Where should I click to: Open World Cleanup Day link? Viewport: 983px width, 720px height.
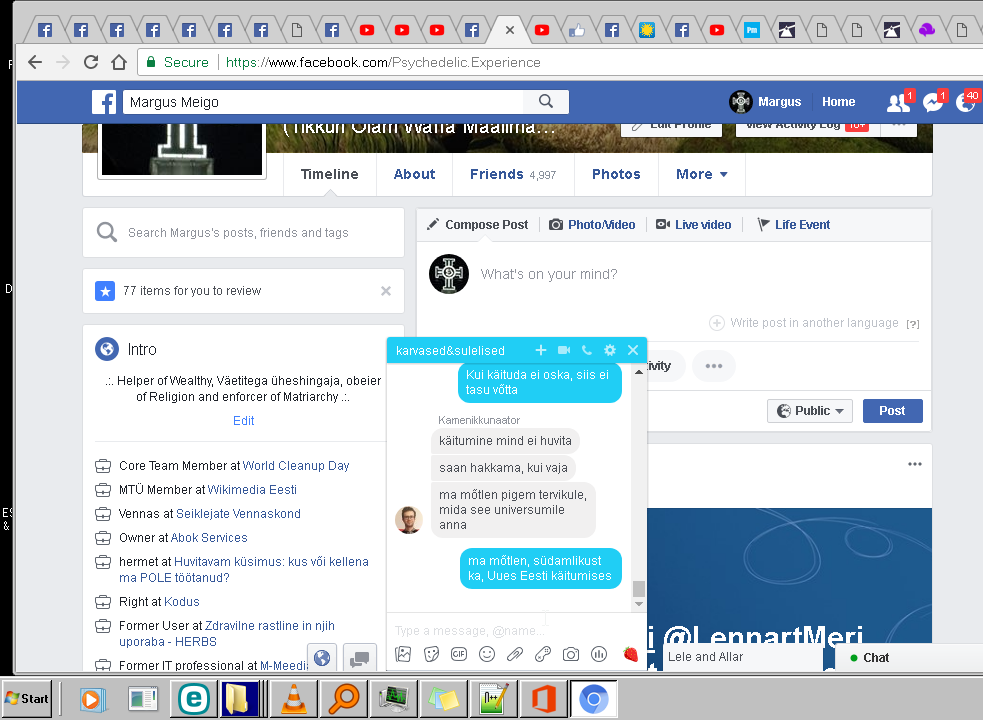[296, 466]
